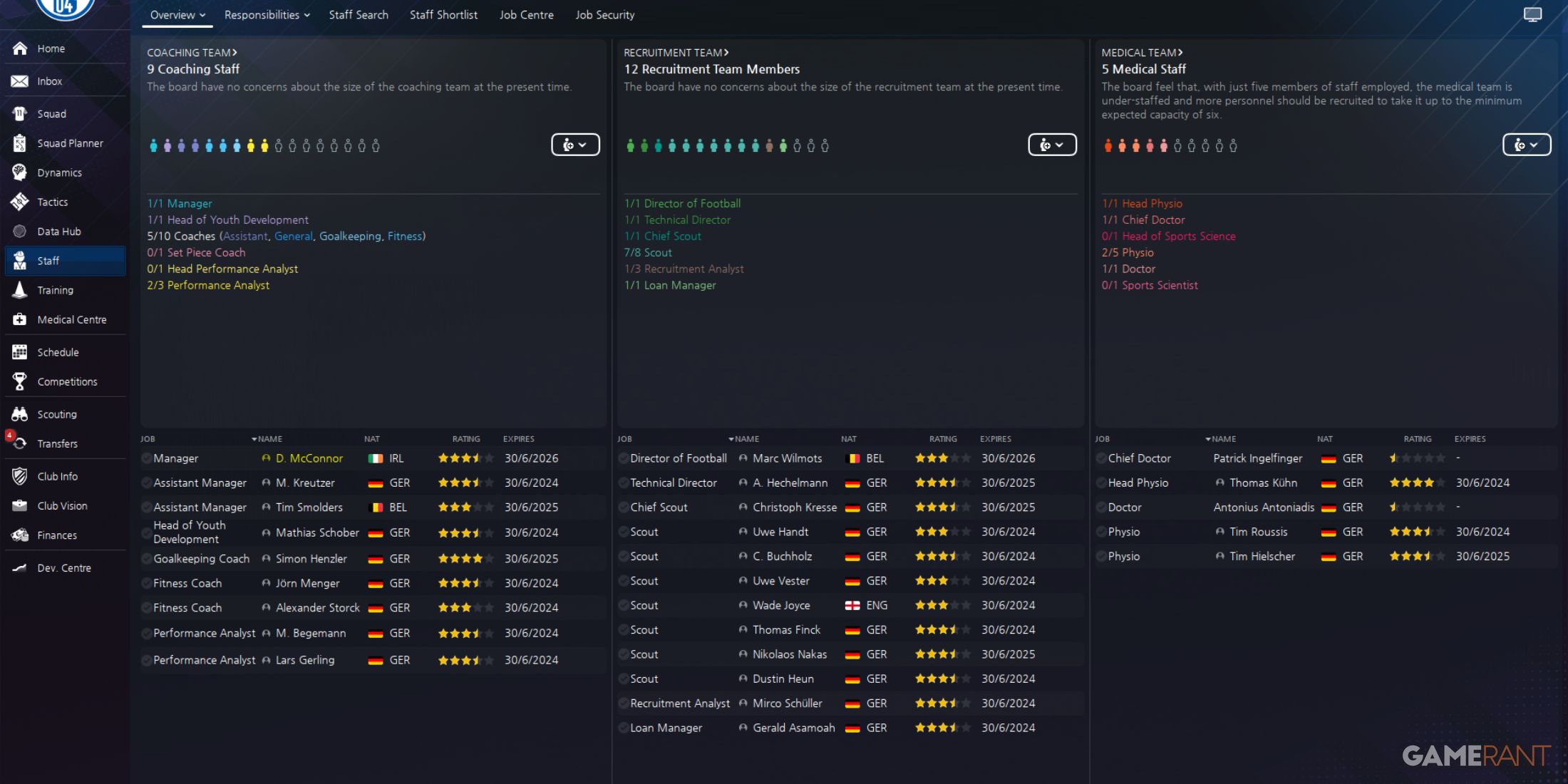Open the Medical Team add-staff dropdown
This screenshot has width=1568, height=784.
tap(1527, 145)
